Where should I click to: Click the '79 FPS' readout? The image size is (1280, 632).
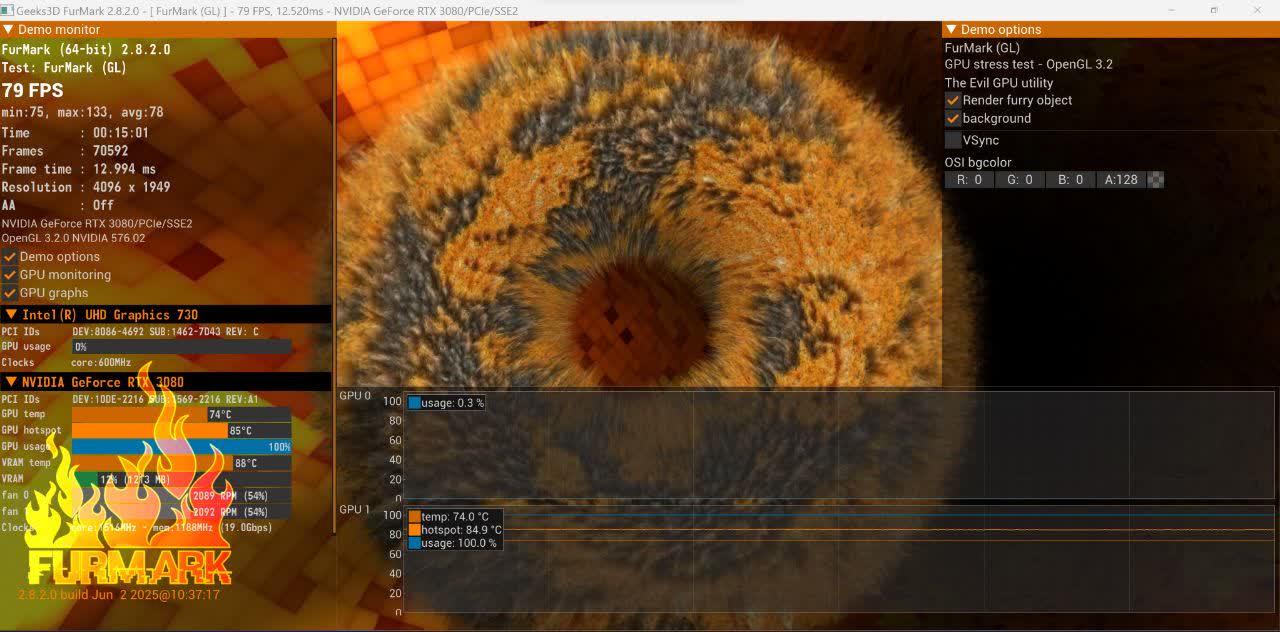33,91
